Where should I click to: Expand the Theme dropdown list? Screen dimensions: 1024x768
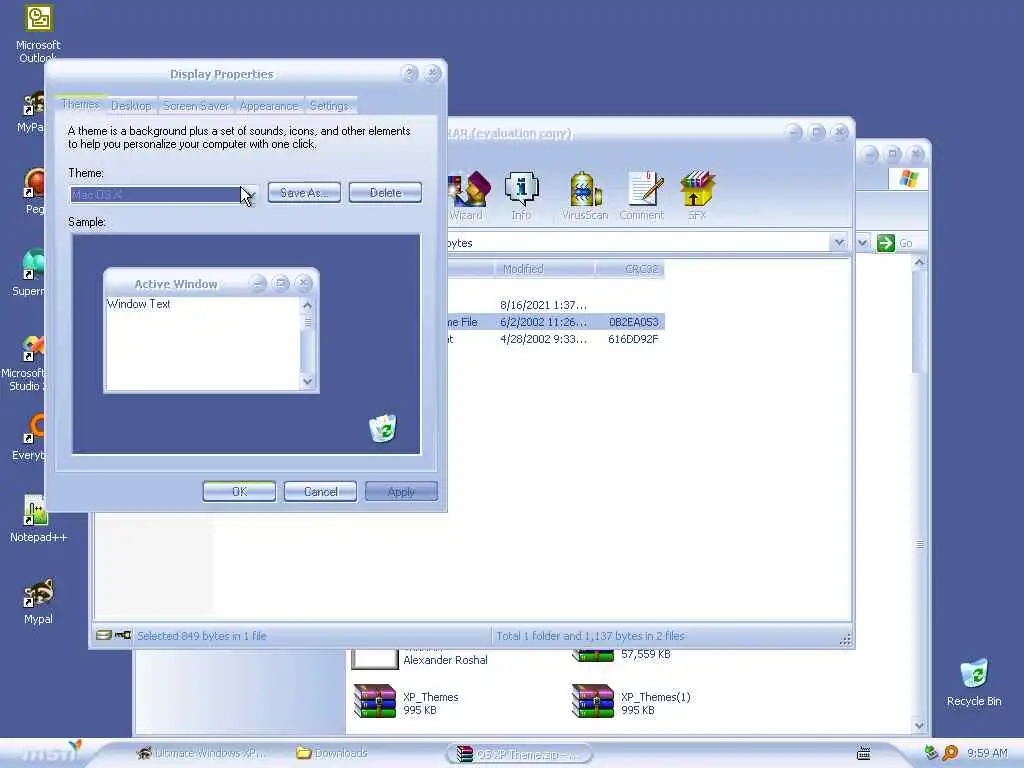(249, 195)
